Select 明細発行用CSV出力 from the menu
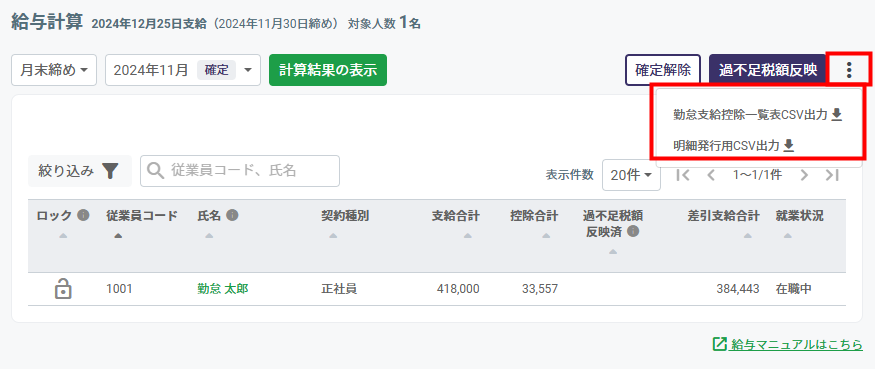 [733, 146]
